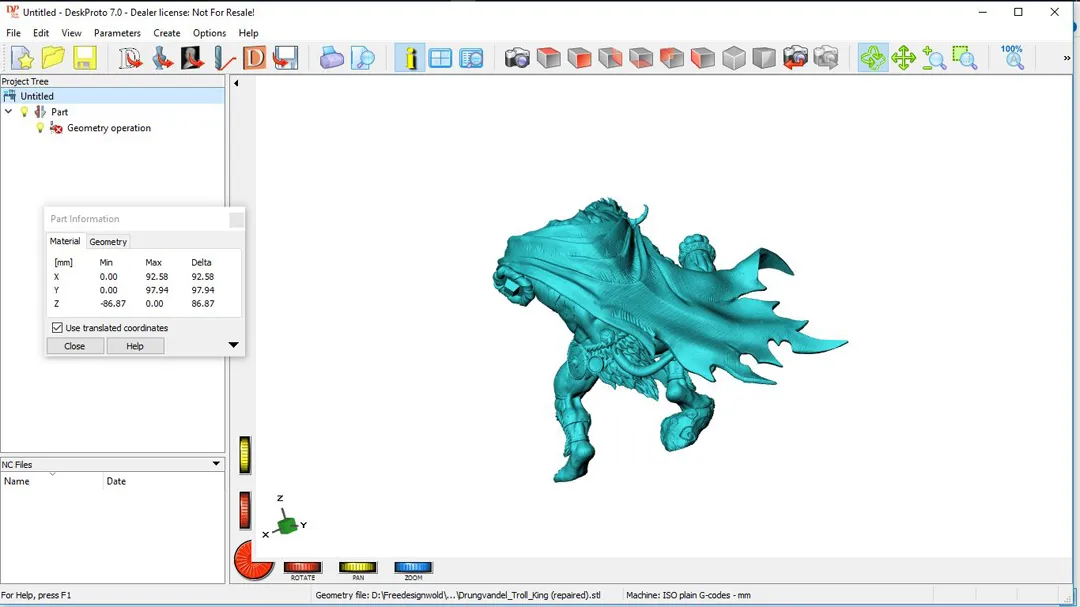
Task: Select the Part tree item
Action: pos(59,112)
